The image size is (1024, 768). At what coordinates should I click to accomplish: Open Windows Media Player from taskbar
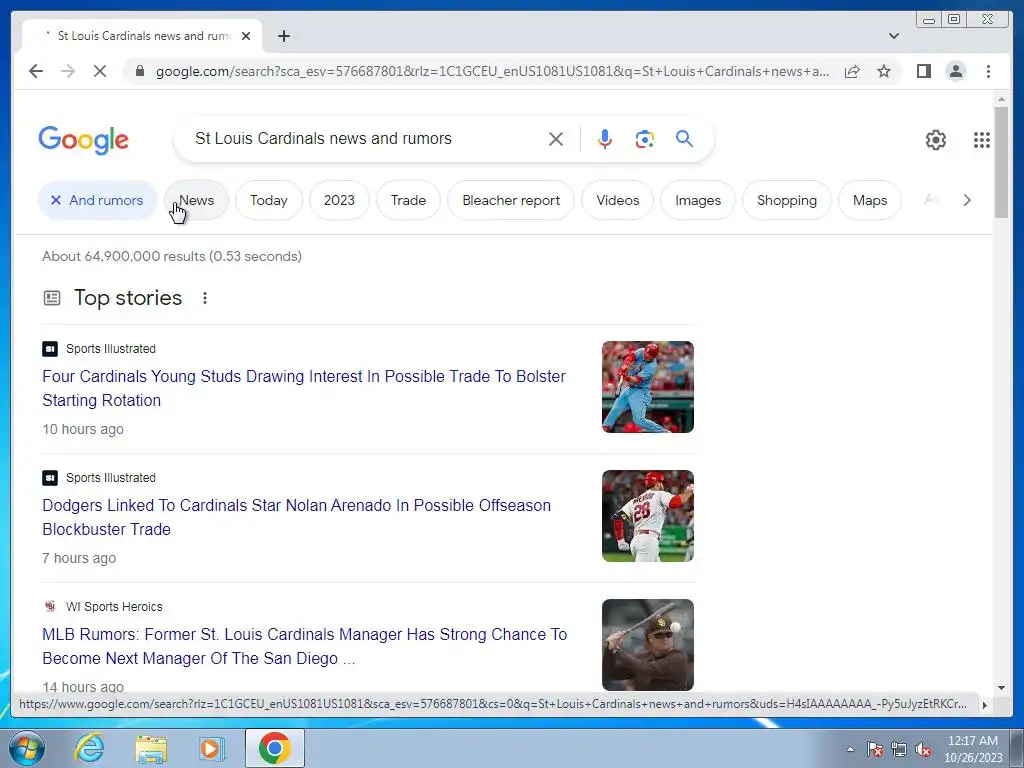pos(210,748)
